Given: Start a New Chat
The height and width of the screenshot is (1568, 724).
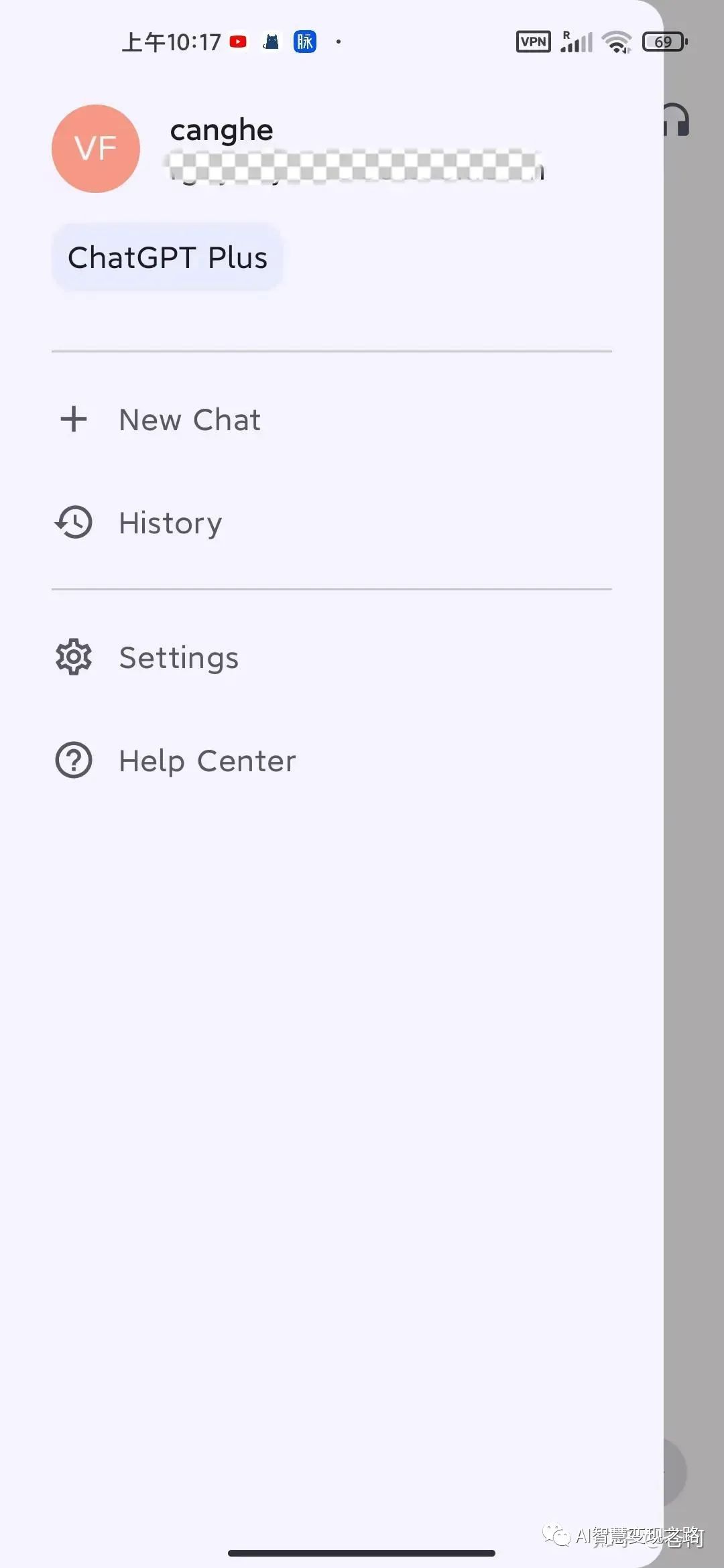Looking at the screenshot, I should [x=190, y=420].
